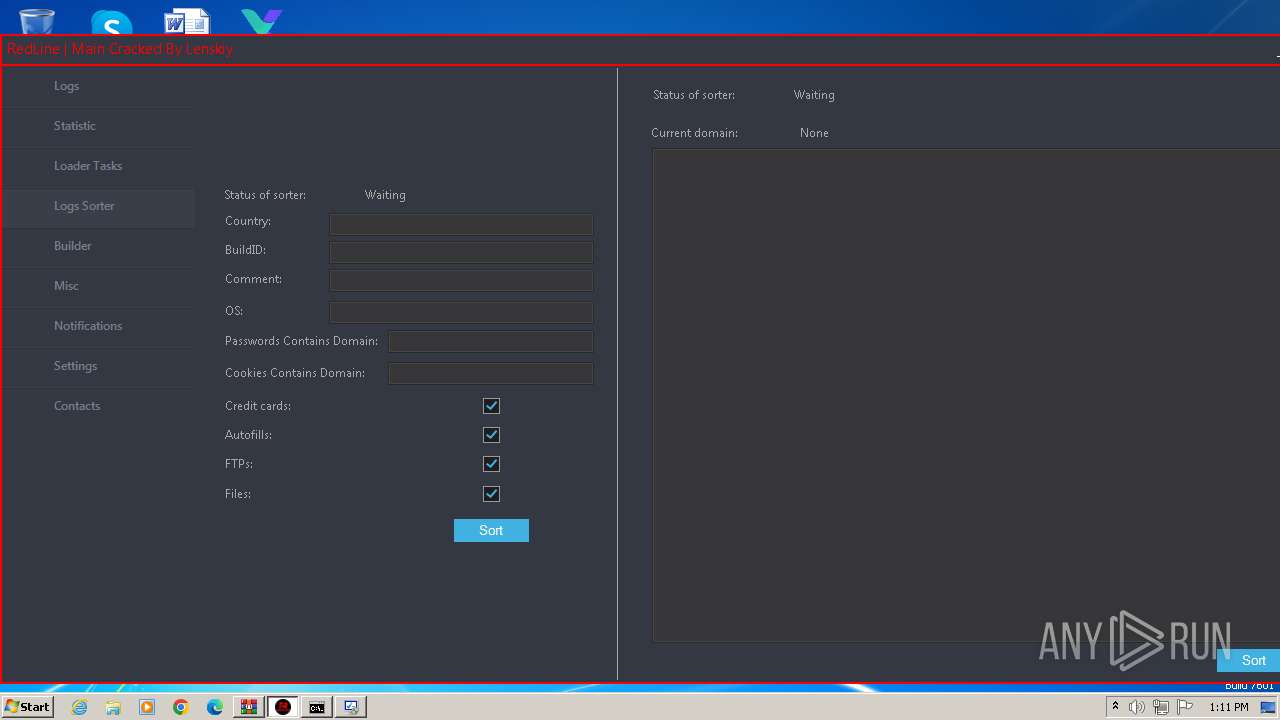Uncheck the Credit cards checkbox
The width and height of the screenshot is (1280, 720).
491,406
